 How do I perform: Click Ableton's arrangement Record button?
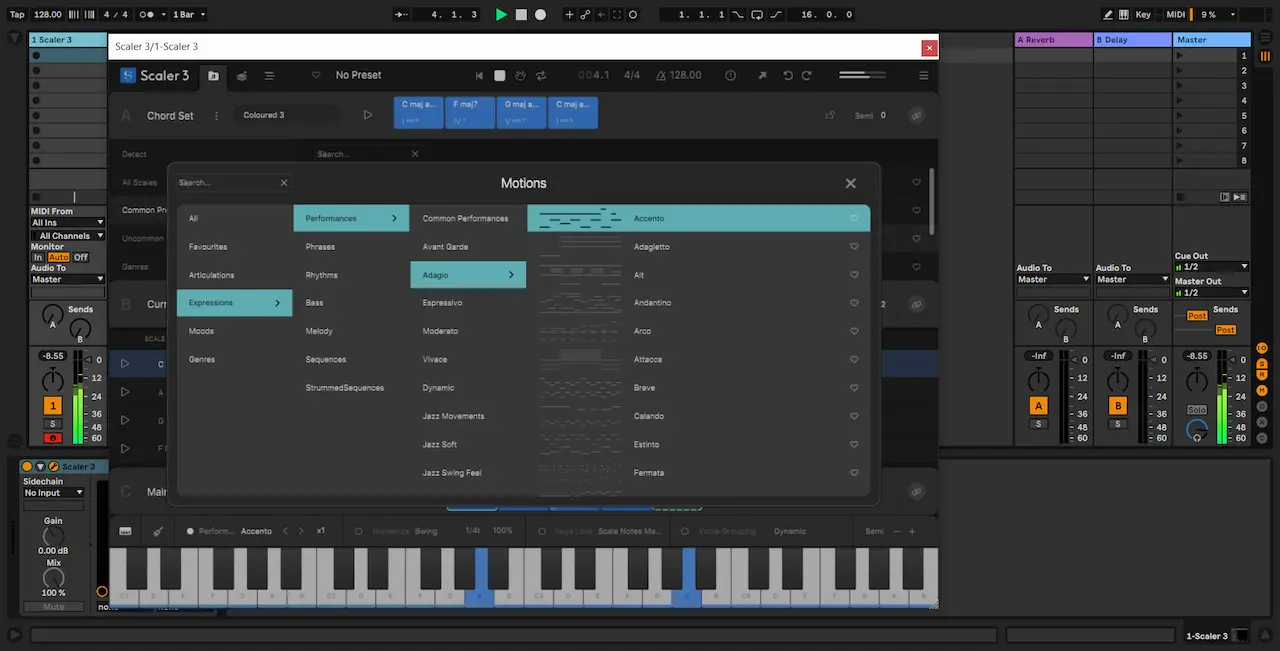(540, 15)
